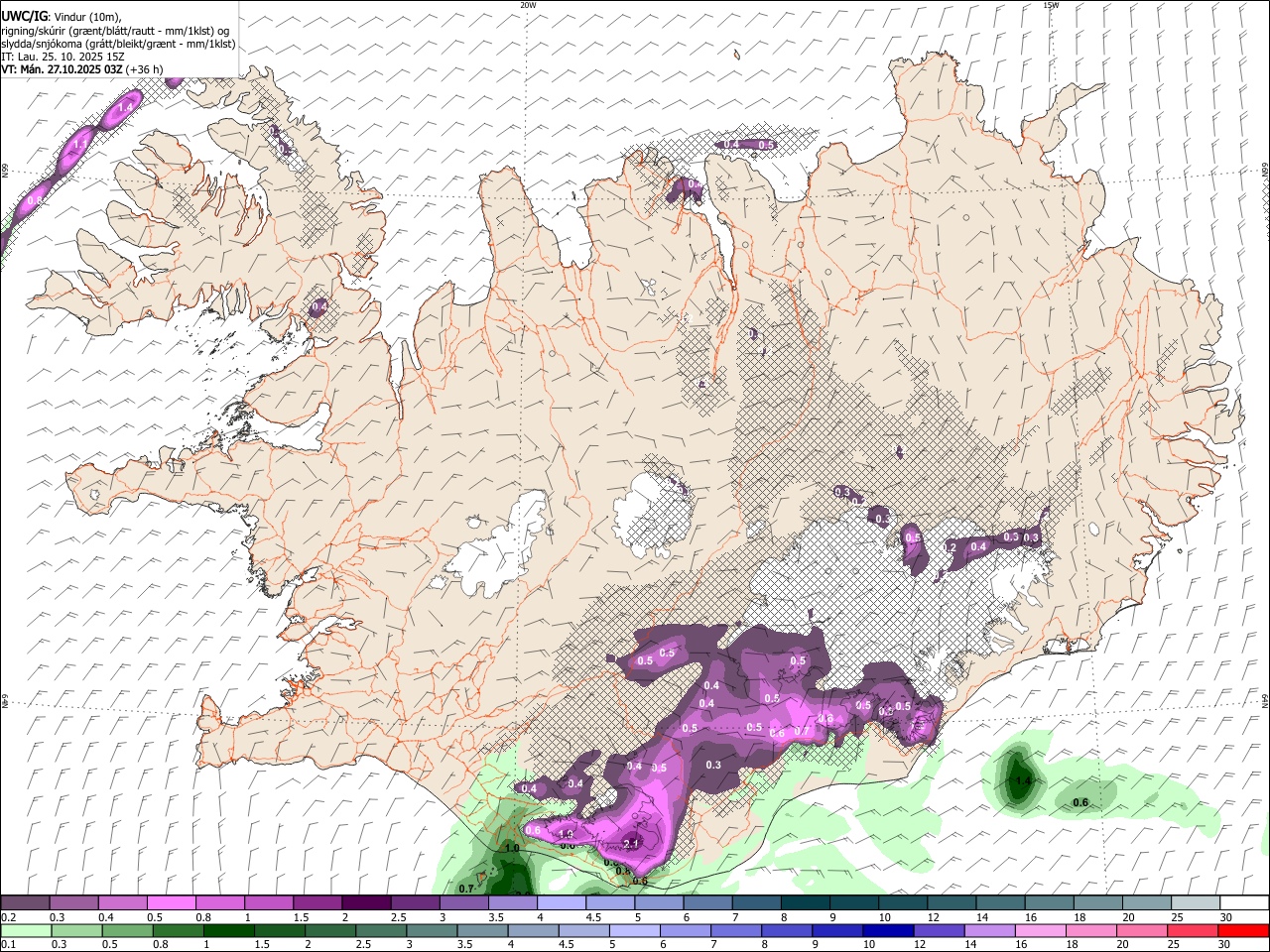Image resolution: width=1270 pixels, height=952 pixels.
Task: Click the 0.8 value on the far-left pink band
Action: click(x=35, y=199)
